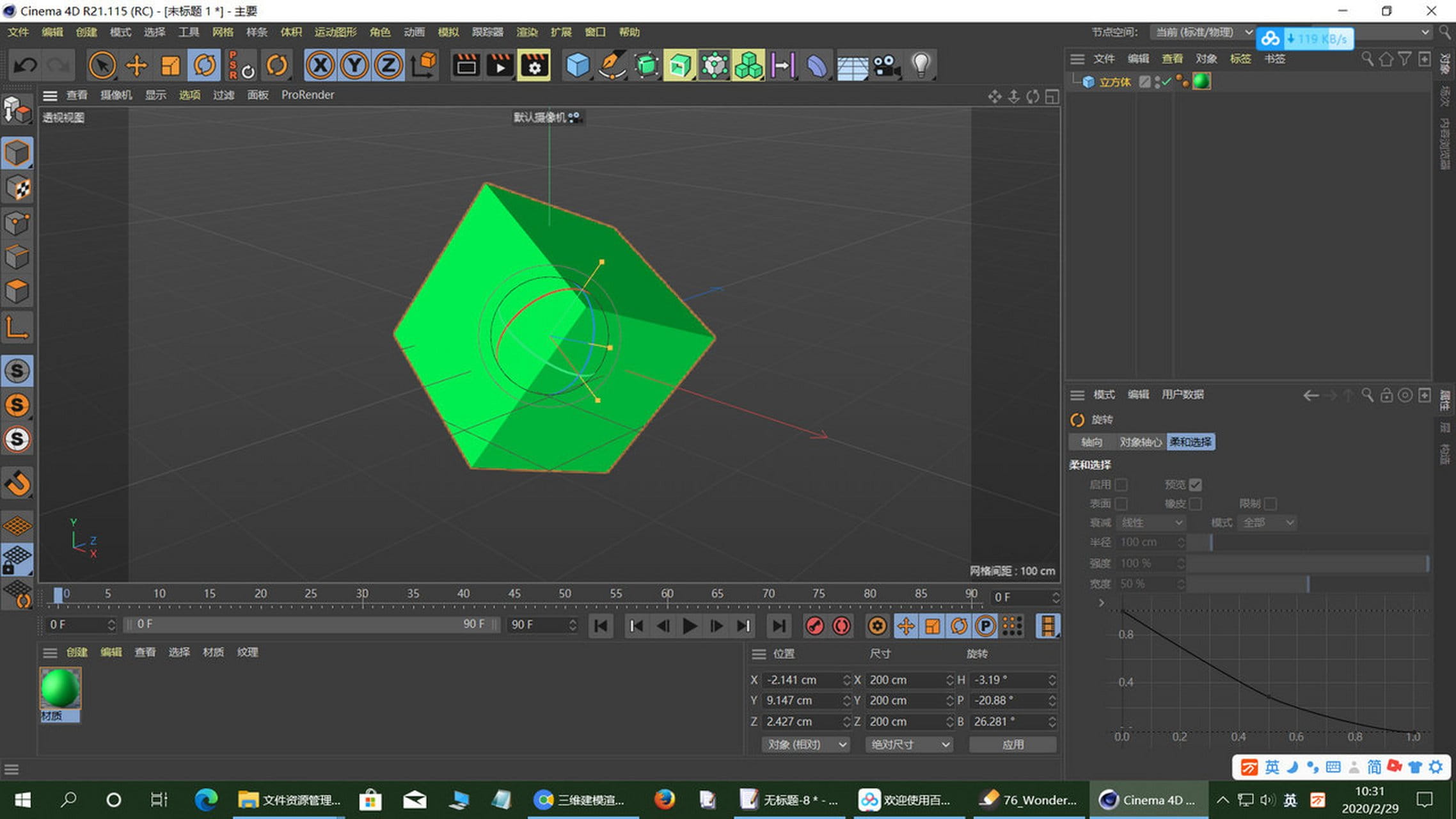
Task: Check the 限制 (Restrict) checkbox
Action: (x=1270, y=504)
